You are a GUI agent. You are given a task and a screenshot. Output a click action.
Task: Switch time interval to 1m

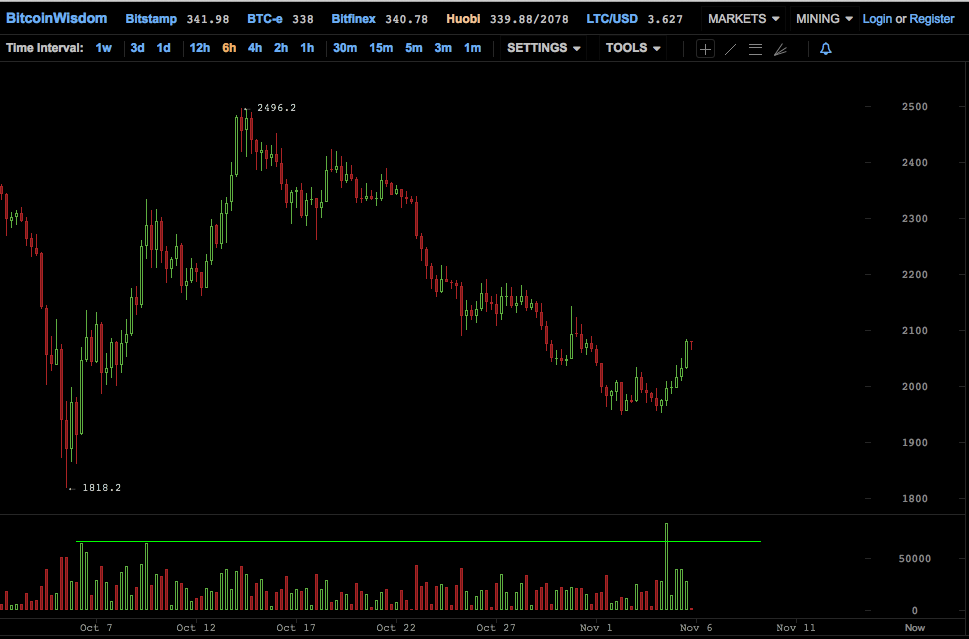472,48
